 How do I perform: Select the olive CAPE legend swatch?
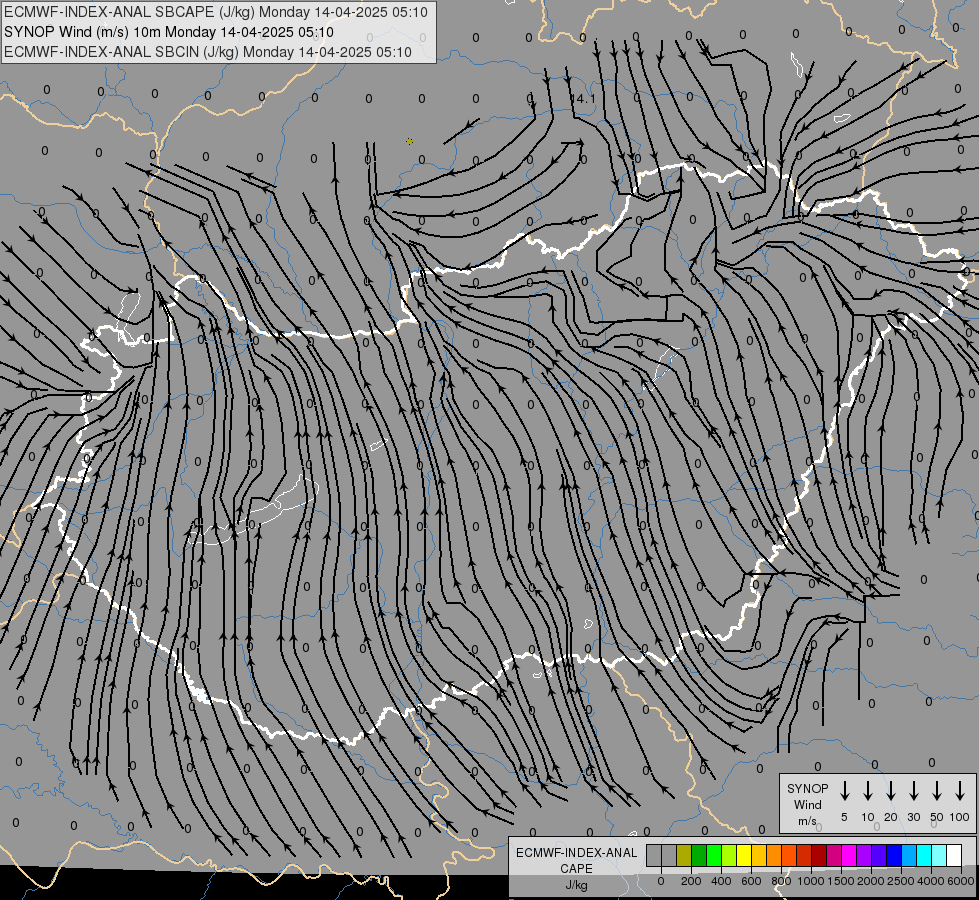(684, 855)
